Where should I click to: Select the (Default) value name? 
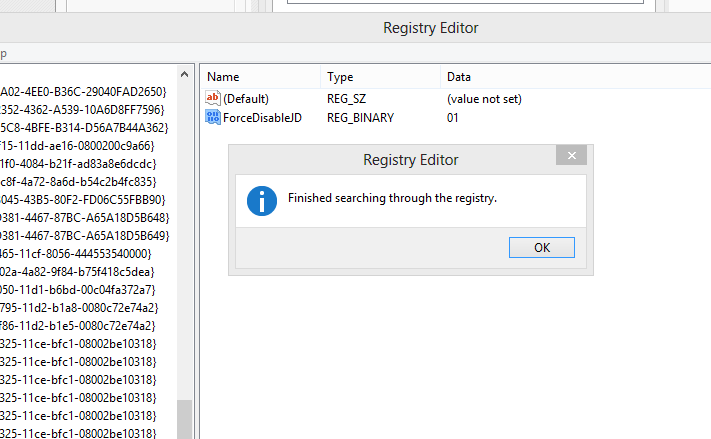pyautogui.click(x=246, y=99)
